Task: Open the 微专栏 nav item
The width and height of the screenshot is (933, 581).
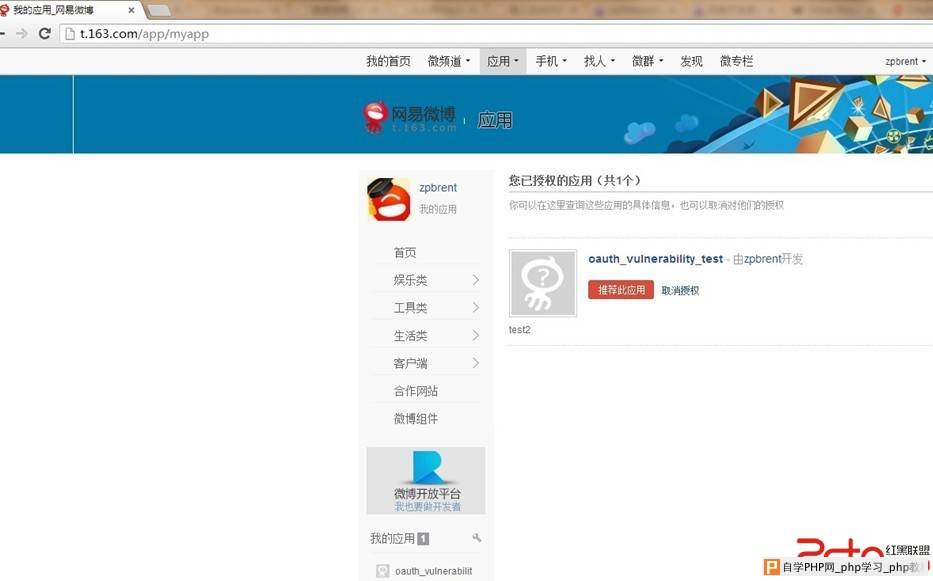Action: pos(737,61)
